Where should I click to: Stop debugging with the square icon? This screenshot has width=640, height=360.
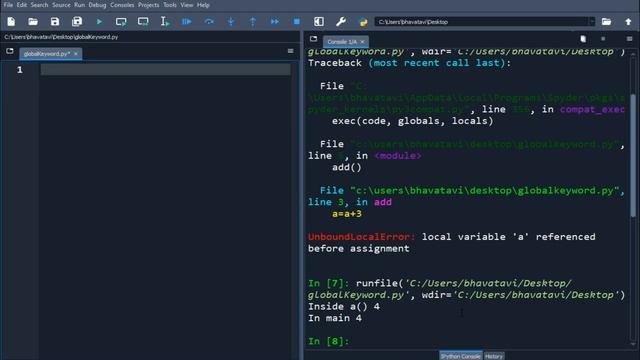[297, 22]
